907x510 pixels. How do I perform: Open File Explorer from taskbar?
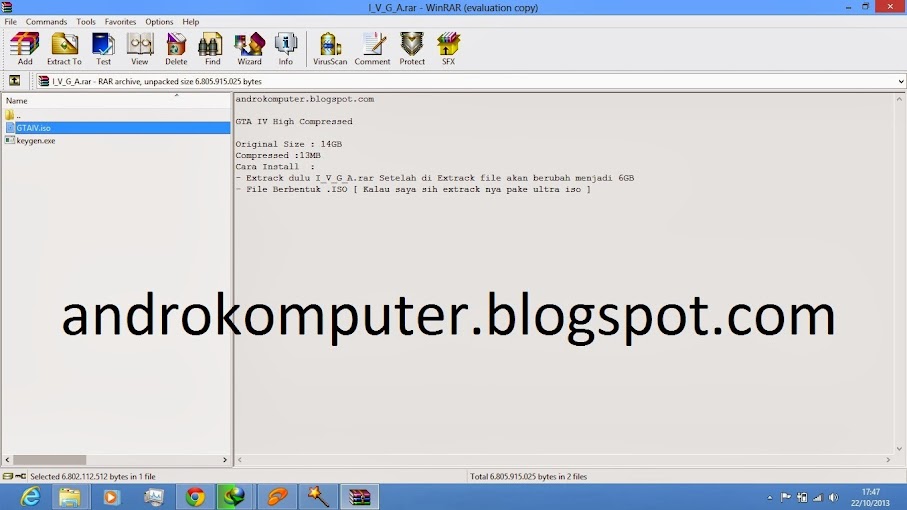(69, 497)
